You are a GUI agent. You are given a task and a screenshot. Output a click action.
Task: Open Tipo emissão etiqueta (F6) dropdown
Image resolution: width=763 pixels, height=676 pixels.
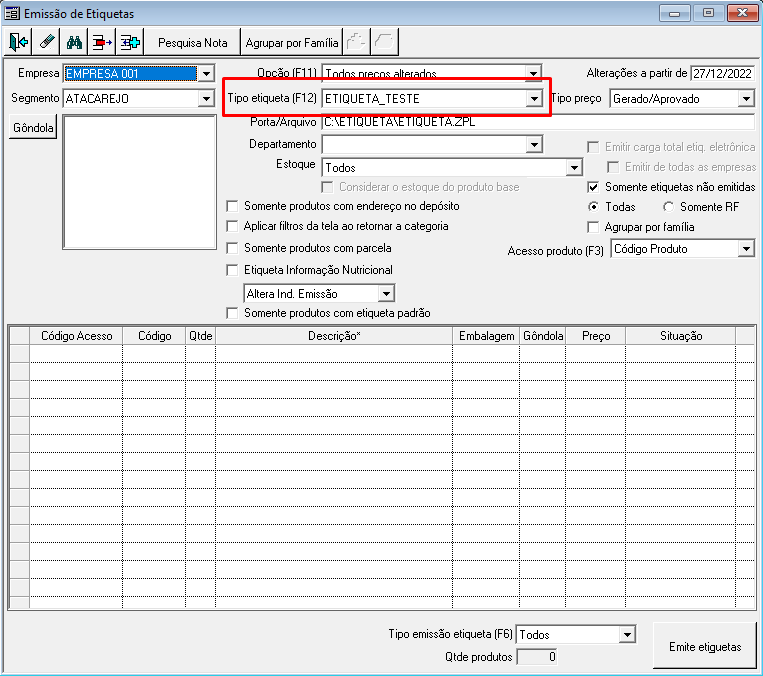[x=627, y=635]
